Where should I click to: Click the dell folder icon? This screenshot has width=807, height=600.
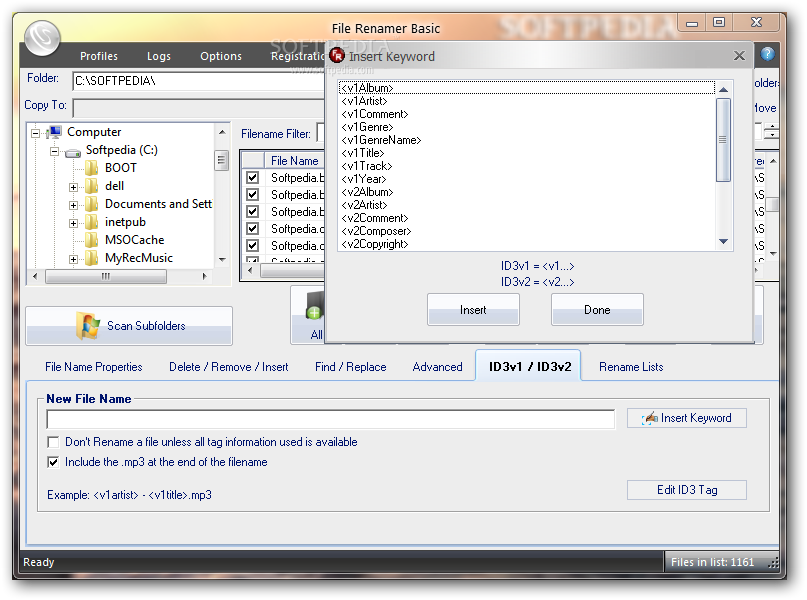point(92,186)
